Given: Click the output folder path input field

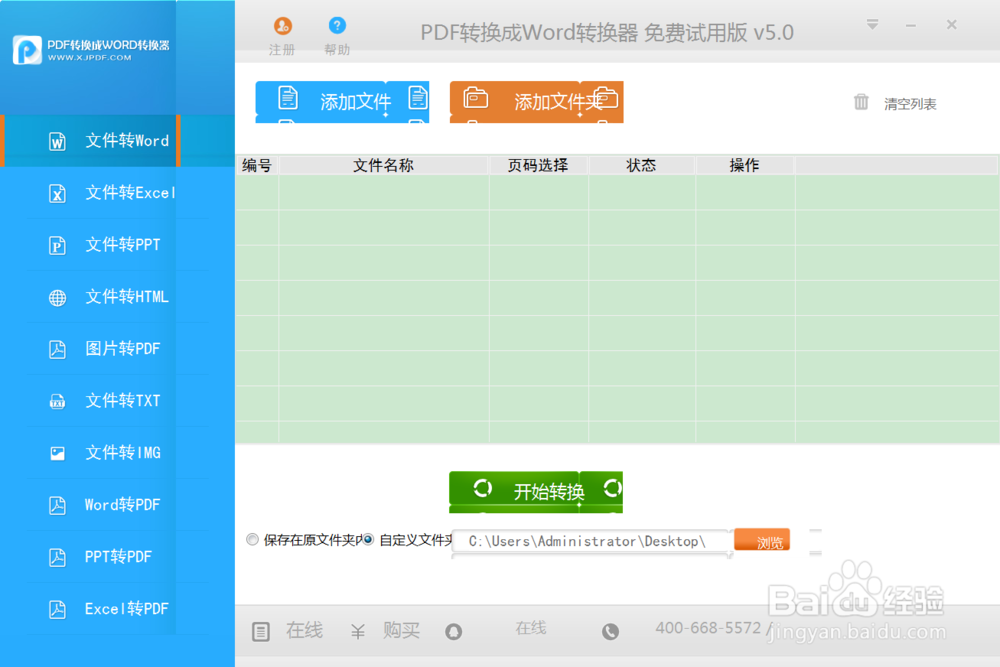Looking at the screenshot, I should pos(590,541).
